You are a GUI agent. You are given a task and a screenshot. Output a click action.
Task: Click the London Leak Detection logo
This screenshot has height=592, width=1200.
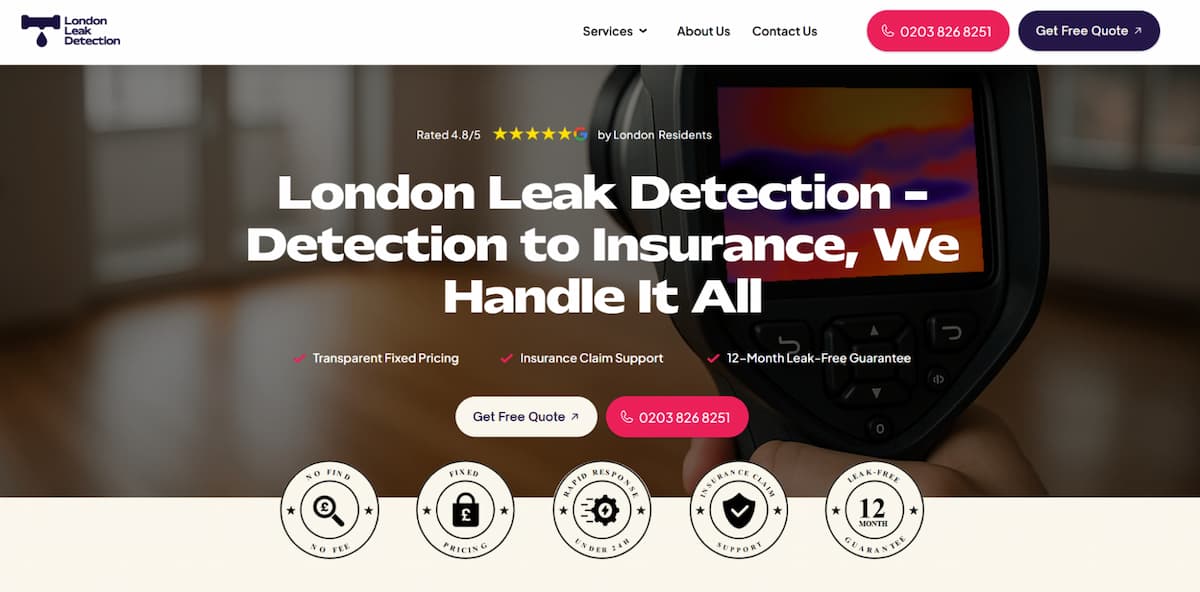(x=71, y=31)
